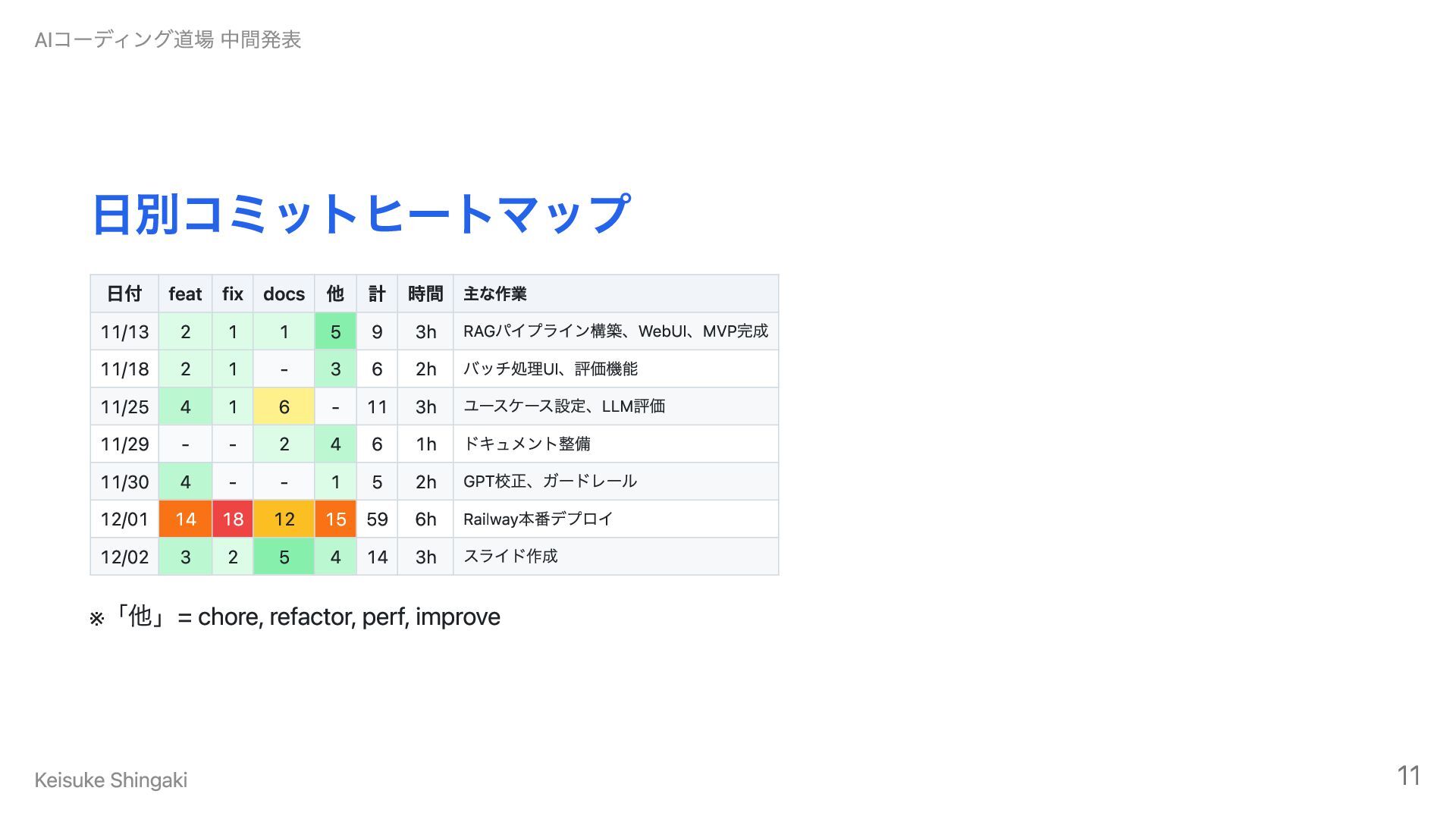
Task: Click the slide title 日別コミットヒートマップ
Action: pyautogui.click(x=361, y=214)
